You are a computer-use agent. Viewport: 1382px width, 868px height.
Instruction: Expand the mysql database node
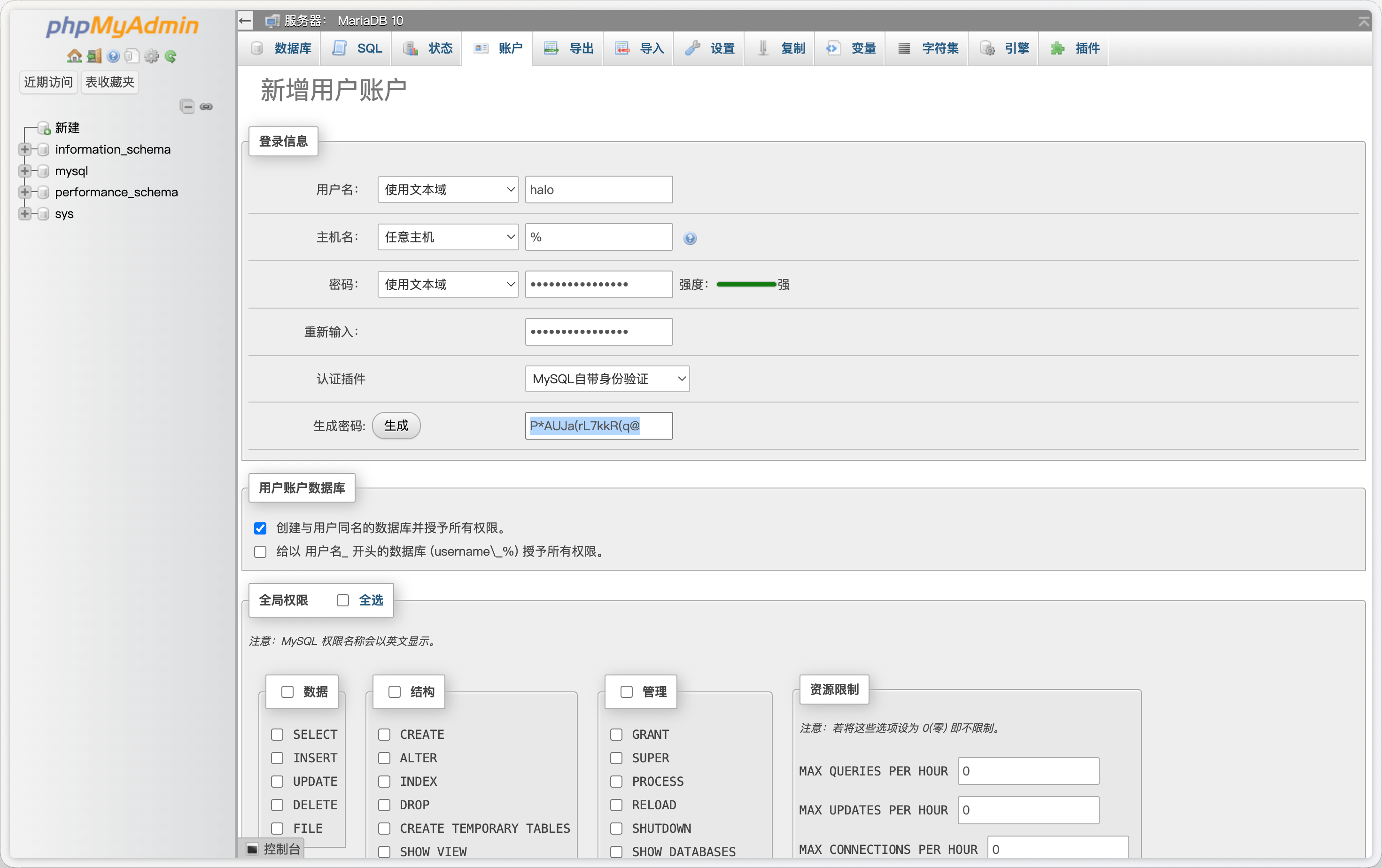tap(25, 171)
